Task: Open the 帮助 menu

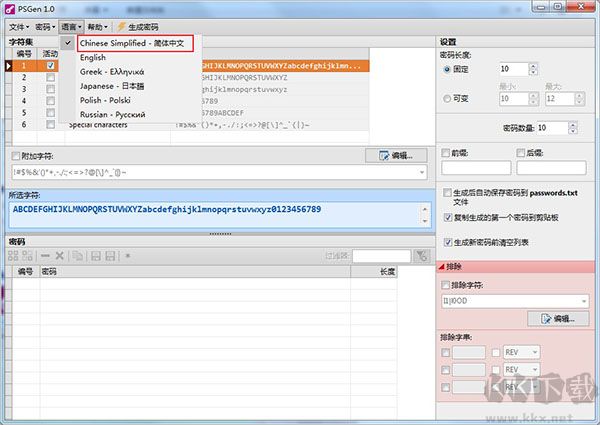Action: coord(97,27)
